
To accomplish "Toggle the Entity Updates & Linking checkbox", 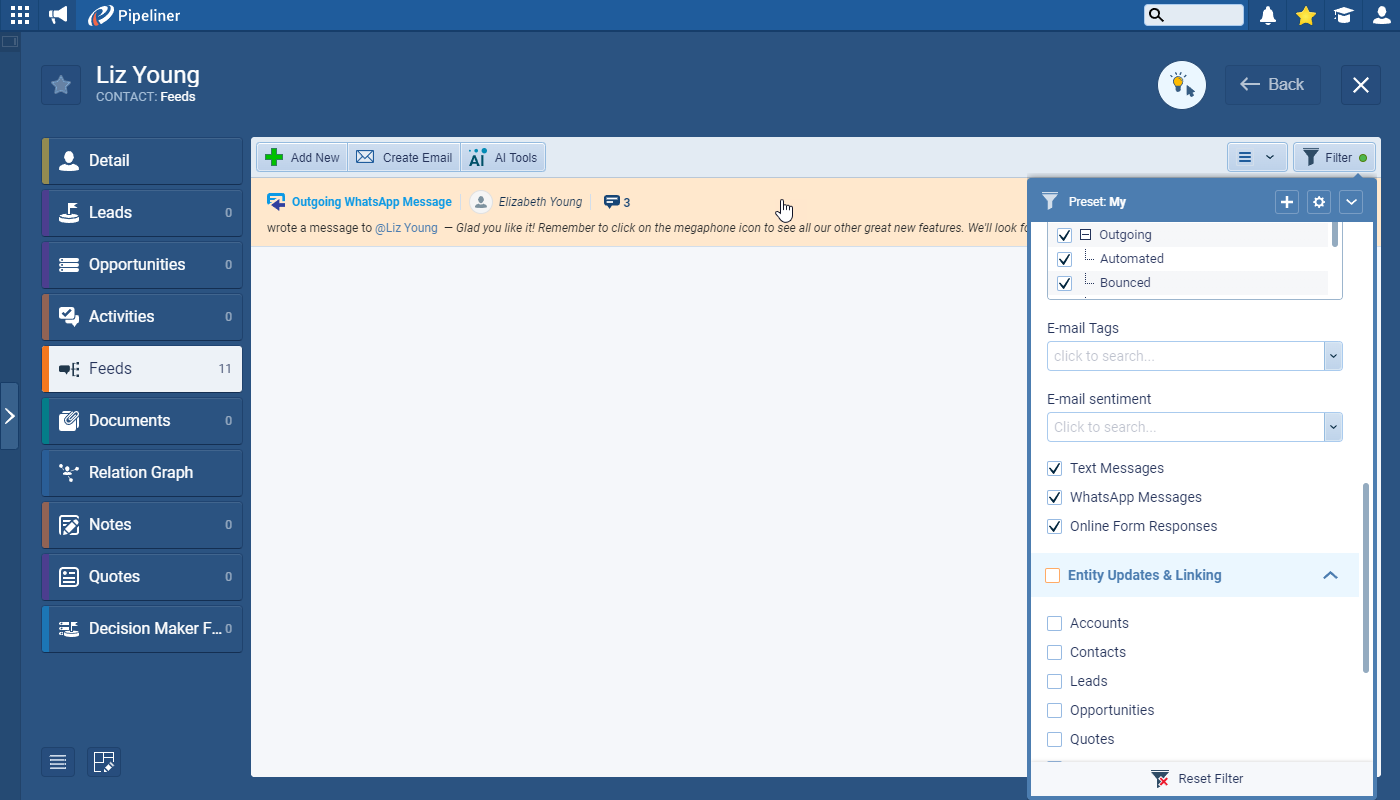I will 1052,575.
